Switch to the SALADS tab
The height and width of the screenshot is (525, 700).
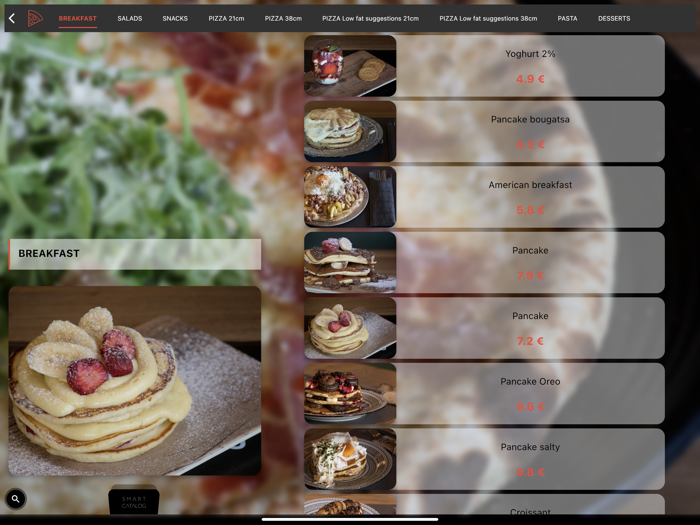pos(130,18)
